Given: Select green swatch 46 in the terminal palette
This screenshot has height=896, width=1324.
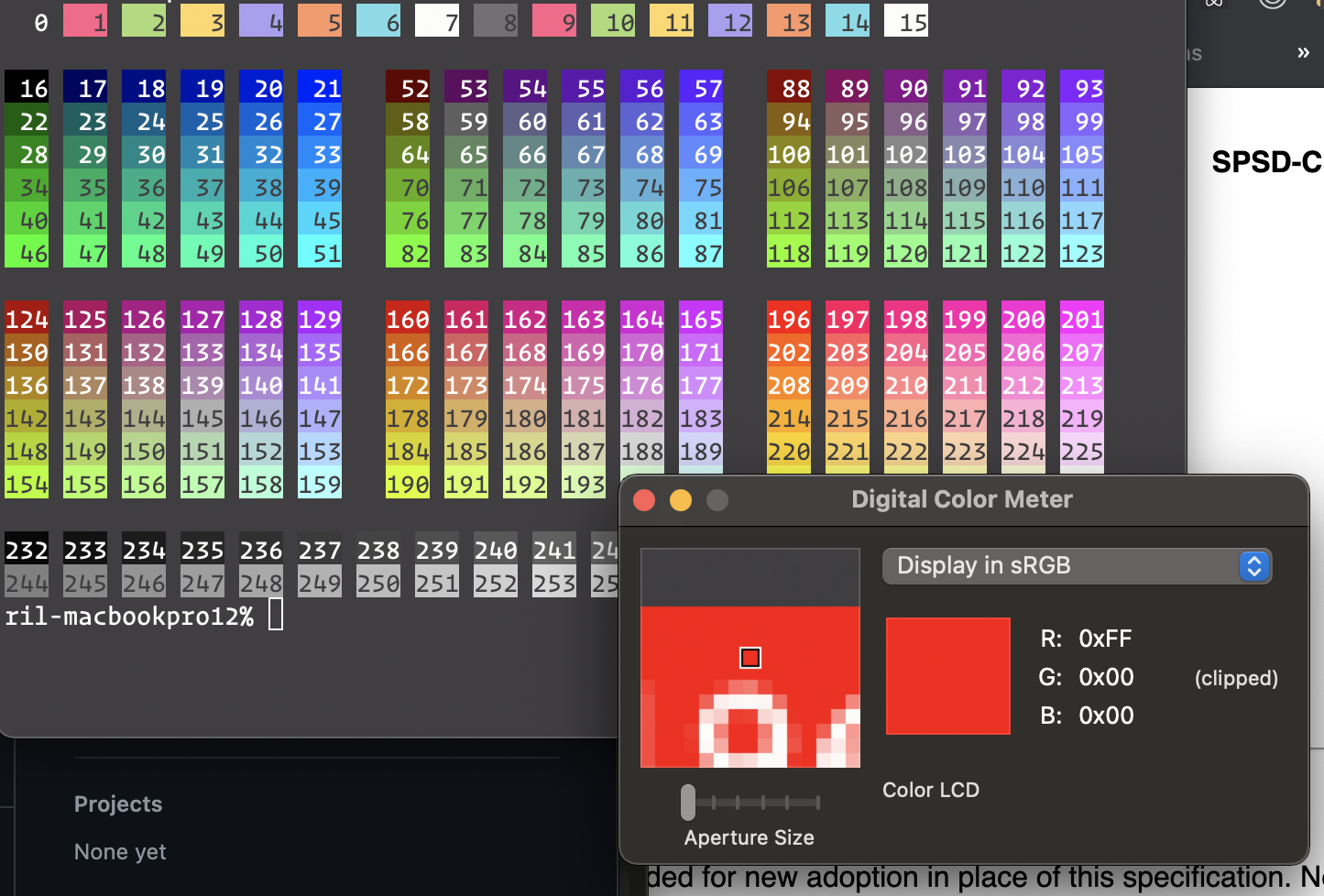Looking at the screenshot, I should [x=27, y=254].
